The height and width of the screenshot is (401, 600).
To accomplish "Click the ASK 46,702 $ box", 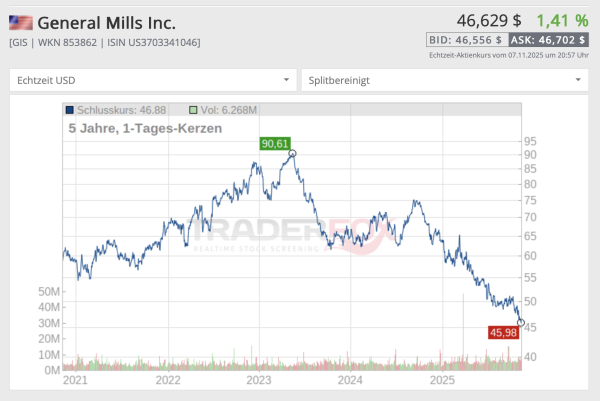I will pyautogui.click(x=548, y=40).
